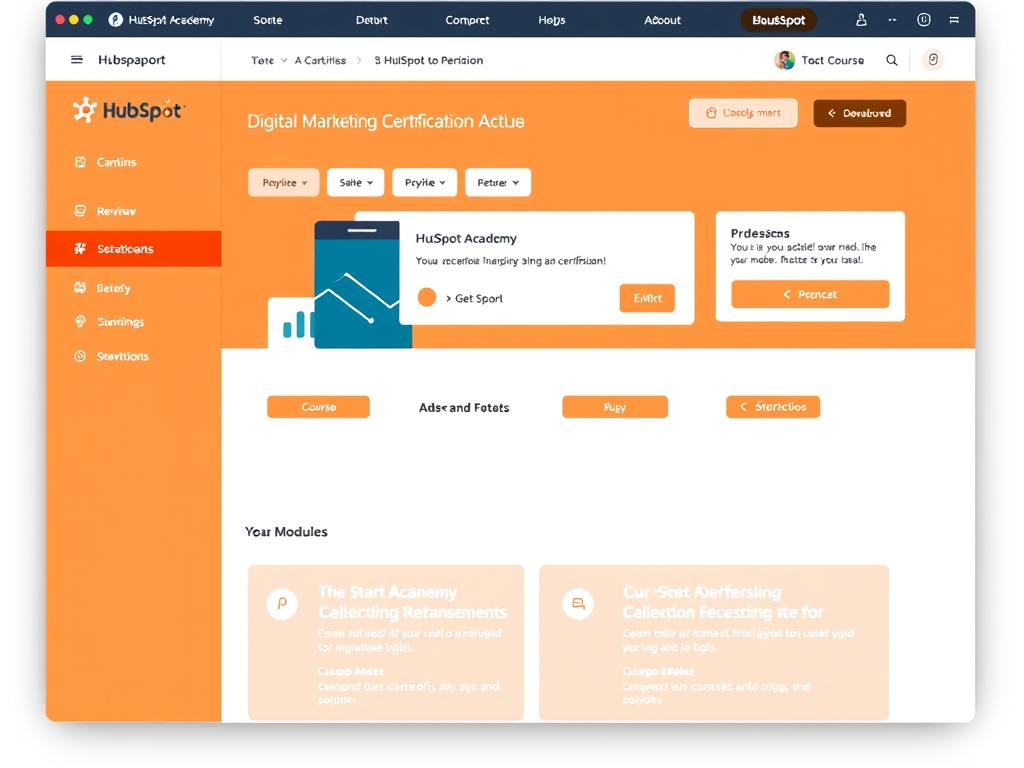The image size is (1024, 768).
Task: Click the HulSpot to Perision breadcrumb
Action: point(428,60)
